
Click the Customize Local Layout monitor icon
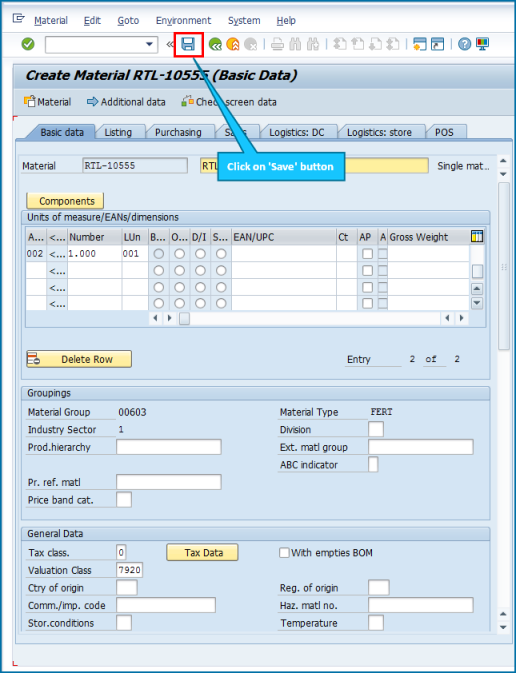(482, 44)
